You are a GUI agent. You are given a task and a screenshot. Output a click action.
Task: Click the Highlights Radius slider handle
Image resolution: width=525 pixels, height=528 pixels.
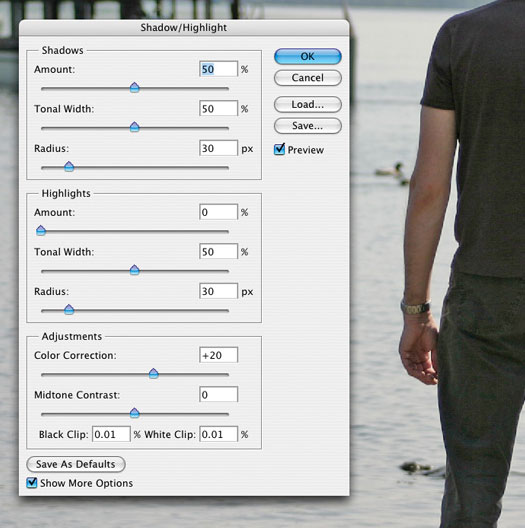coord(69,309)
